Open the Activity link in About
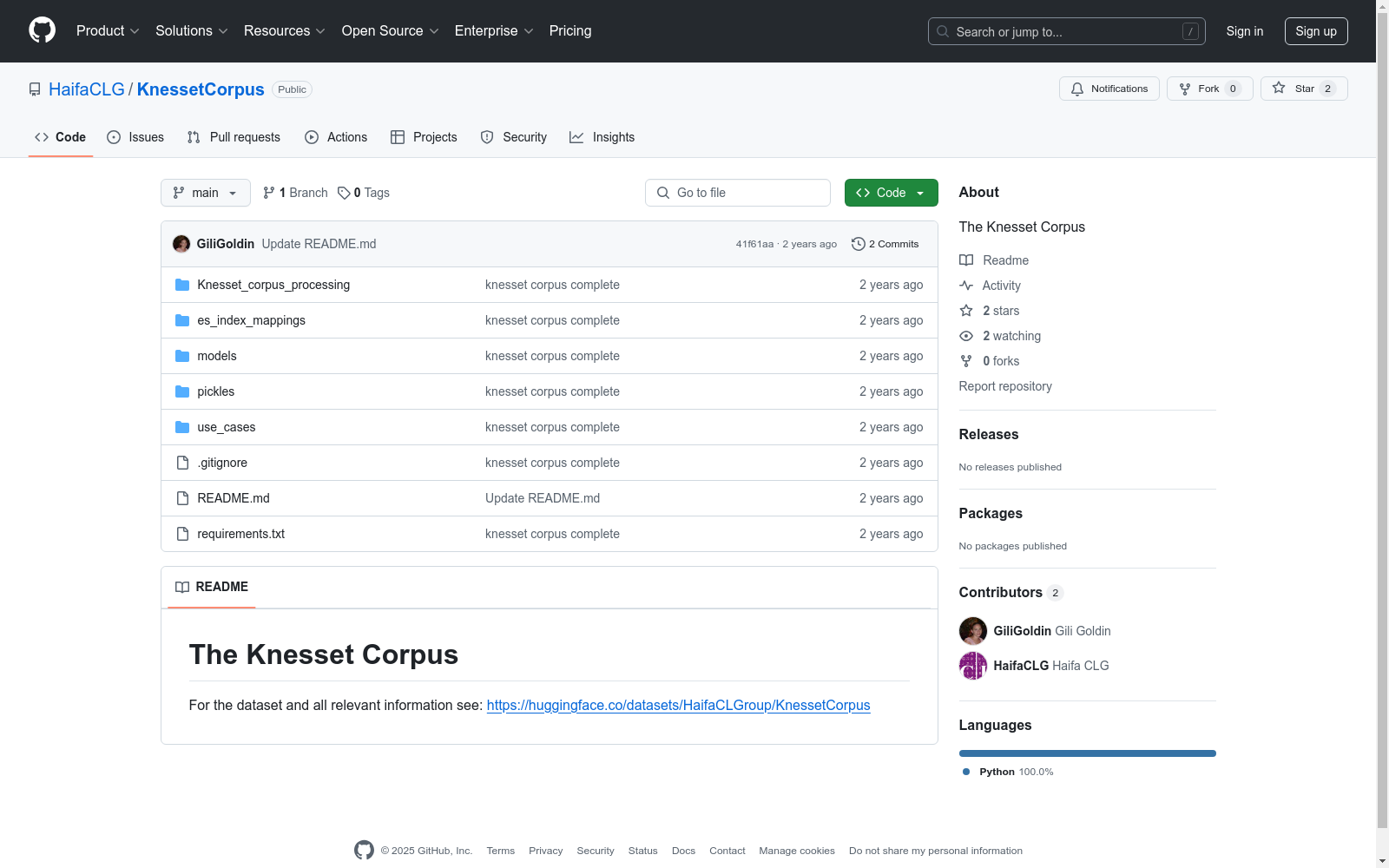The height and width of the screenshot is (868, 1389). tap(990, 286)
